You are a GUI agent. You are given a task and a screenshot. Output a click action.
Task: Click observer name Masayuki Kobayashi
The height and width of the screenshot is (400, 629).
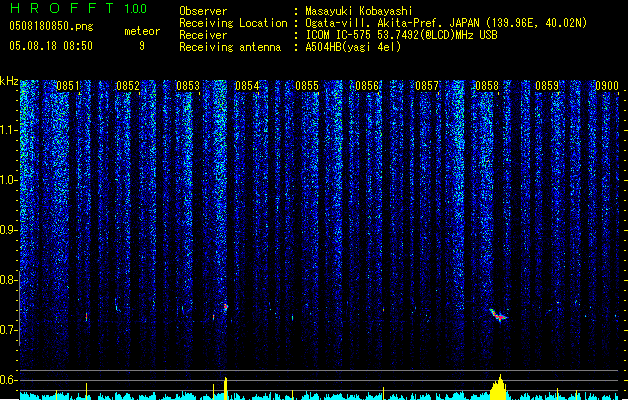359,11
